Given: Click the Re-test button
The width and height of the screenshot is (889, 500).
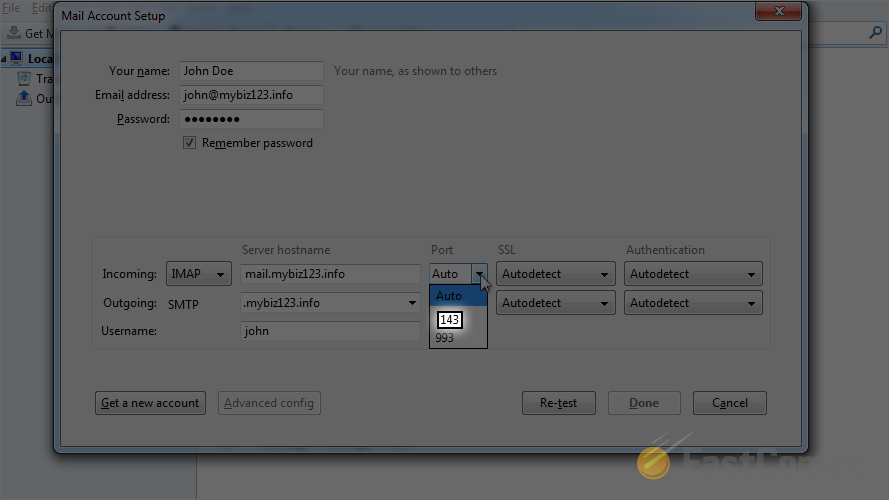Looking at the screenshot, I should click(x=558, y=403).
